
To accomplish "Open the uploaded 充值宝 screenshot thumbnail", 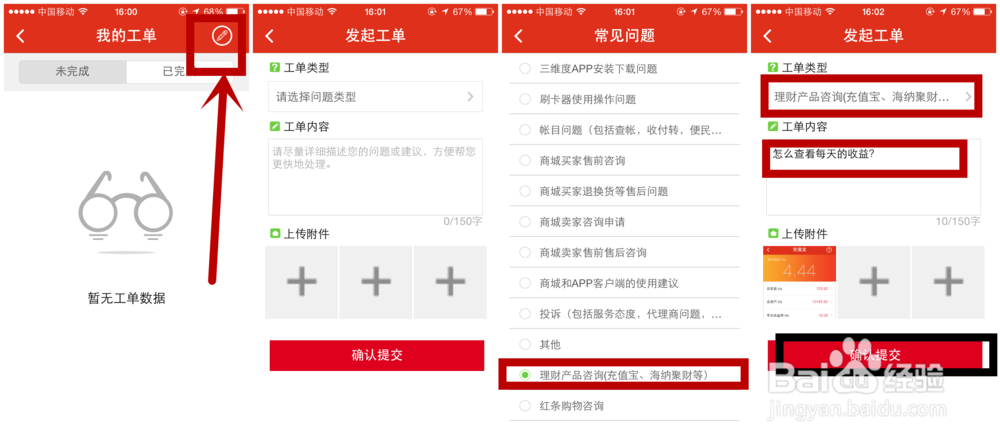I will (800, 282).
